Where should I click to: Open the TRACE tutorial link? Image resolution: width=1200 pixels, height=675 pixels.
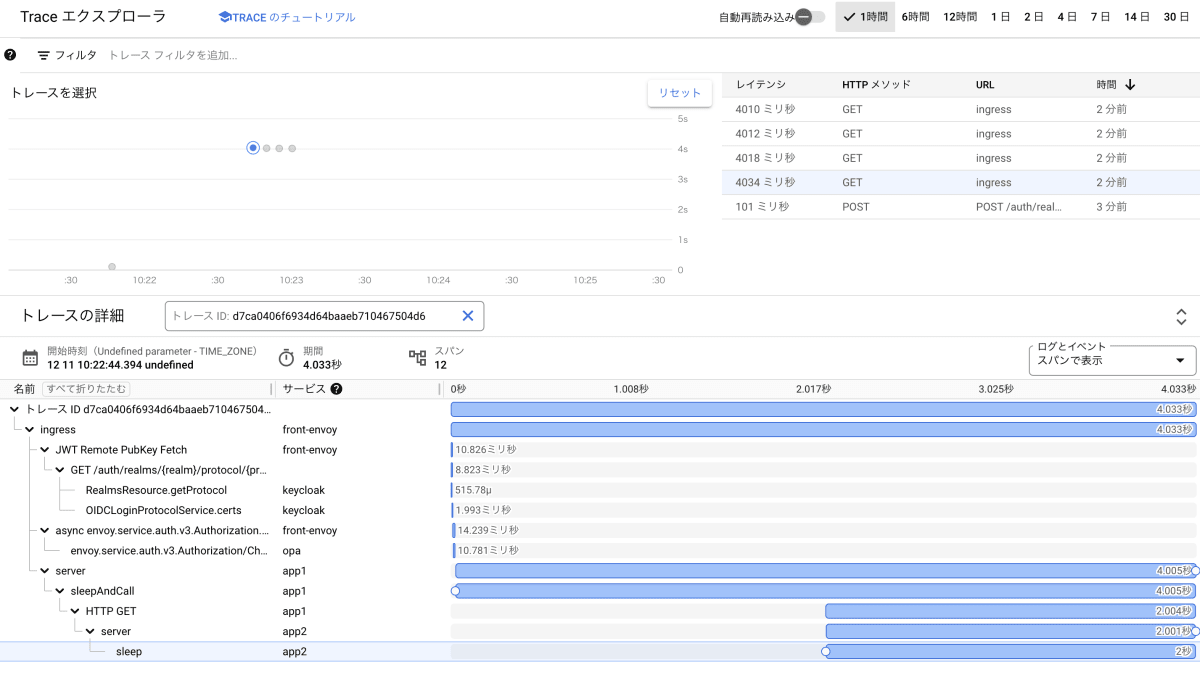click(287, 17)
